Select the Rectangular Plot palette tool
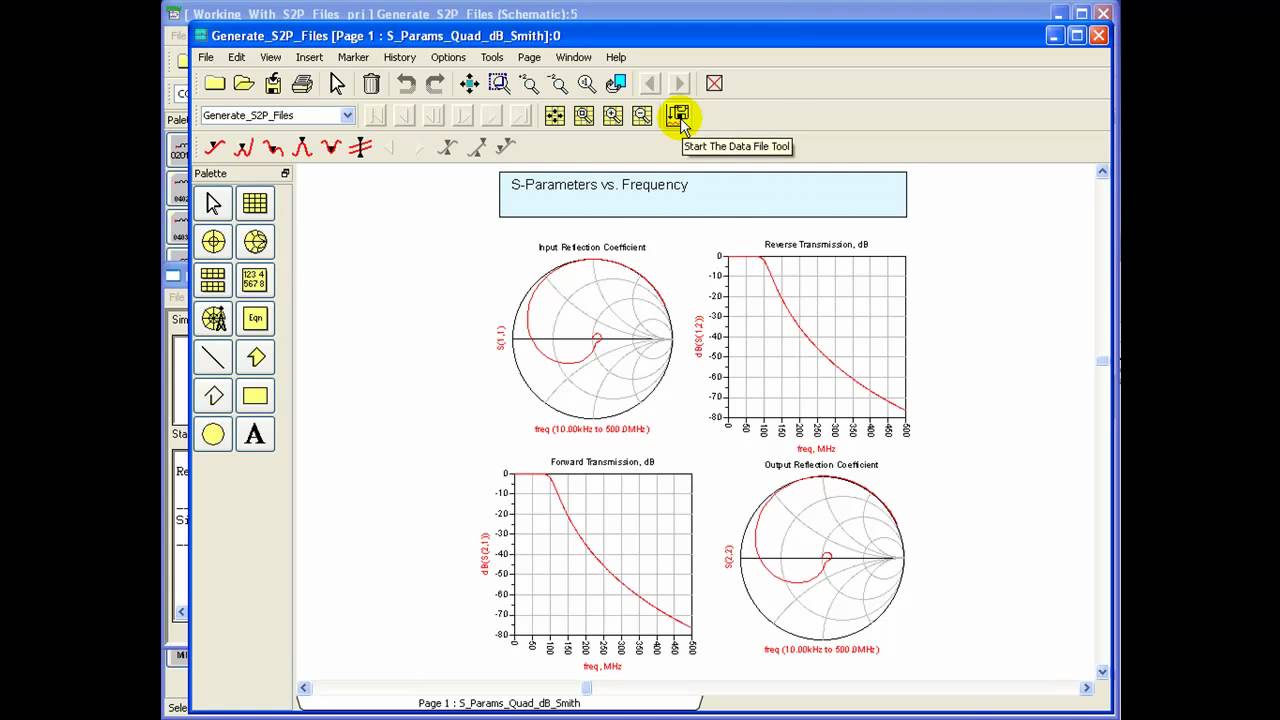The image size is (1280, 720). click(x=255, y=203)
